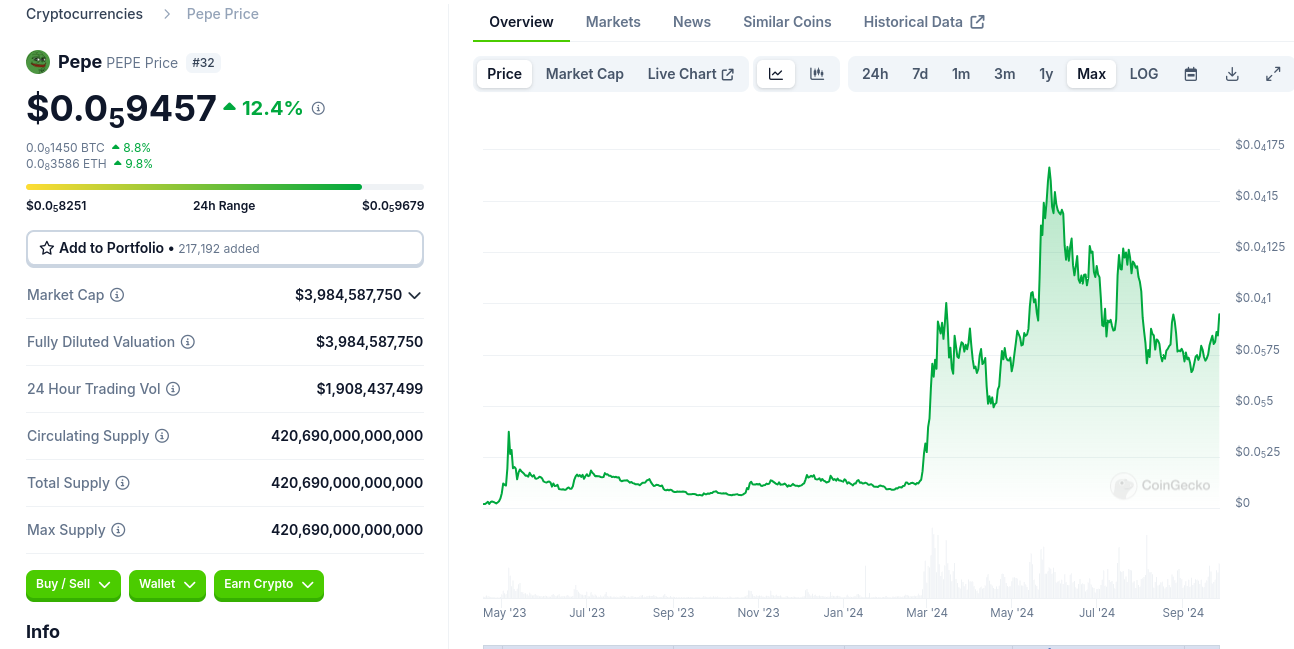The image size is (1294, 649).
Task: Click Historical Data external link icon
Action: [x=978, y=22]
